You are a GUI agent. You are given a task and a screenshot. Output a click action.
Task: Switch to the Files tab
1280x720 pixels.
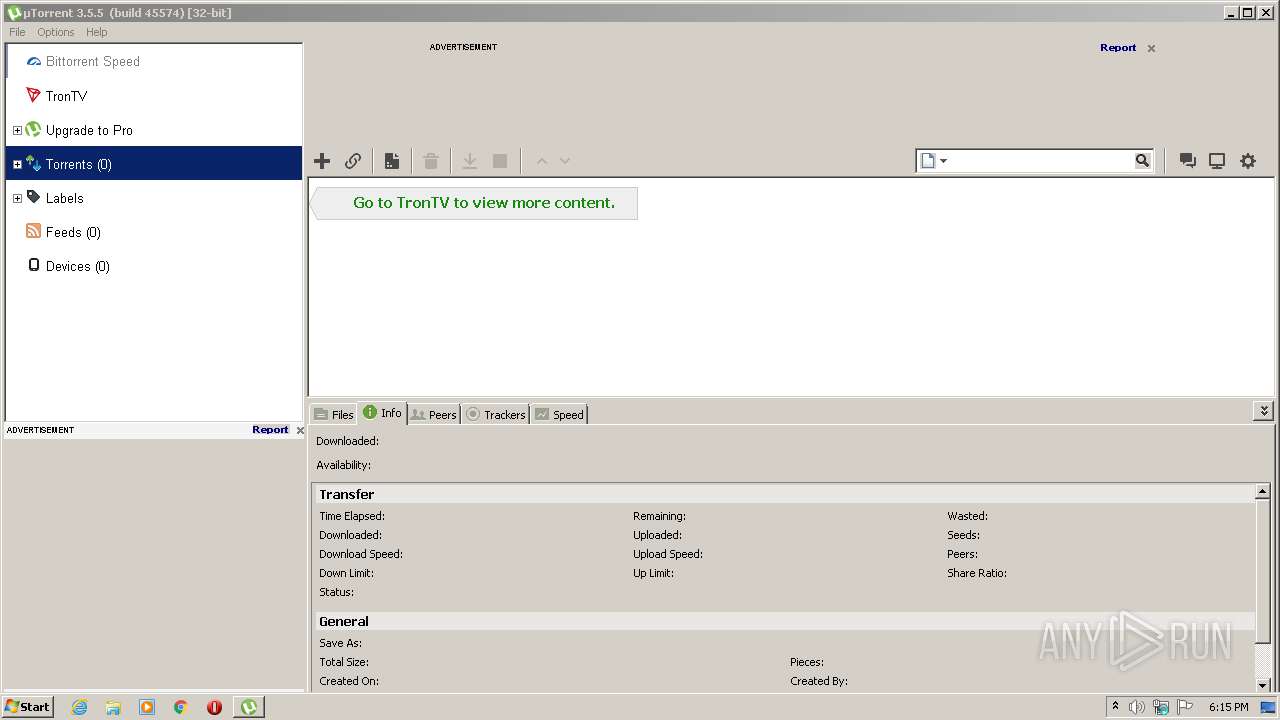point(334,414)
